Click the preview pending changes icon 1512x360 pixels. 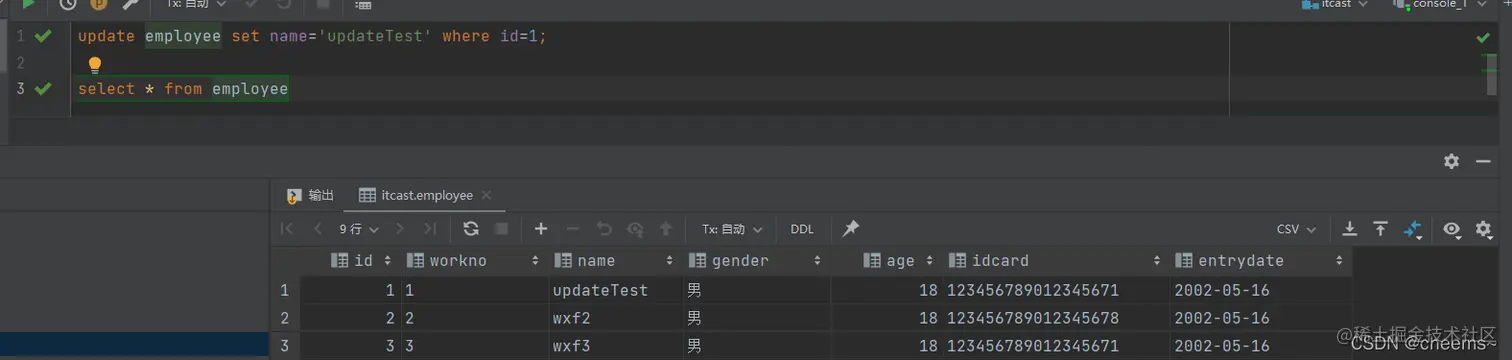pyautogui.click(x=635, y=229)
